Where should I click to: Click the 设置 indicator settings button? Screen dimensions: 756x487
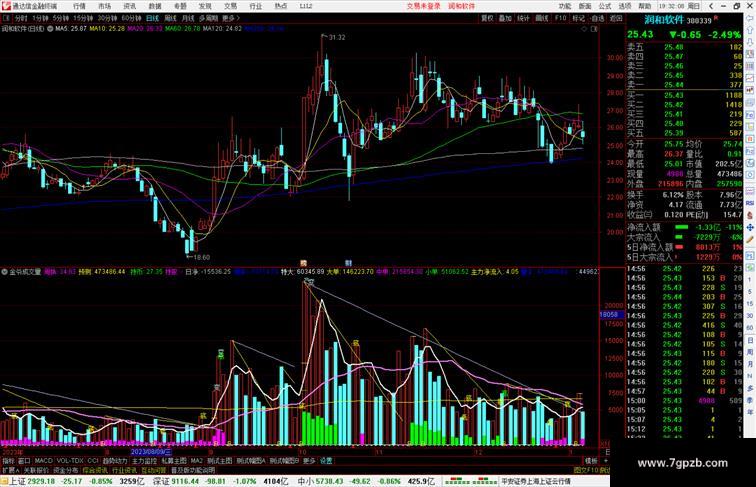click(x=326, y=461)
